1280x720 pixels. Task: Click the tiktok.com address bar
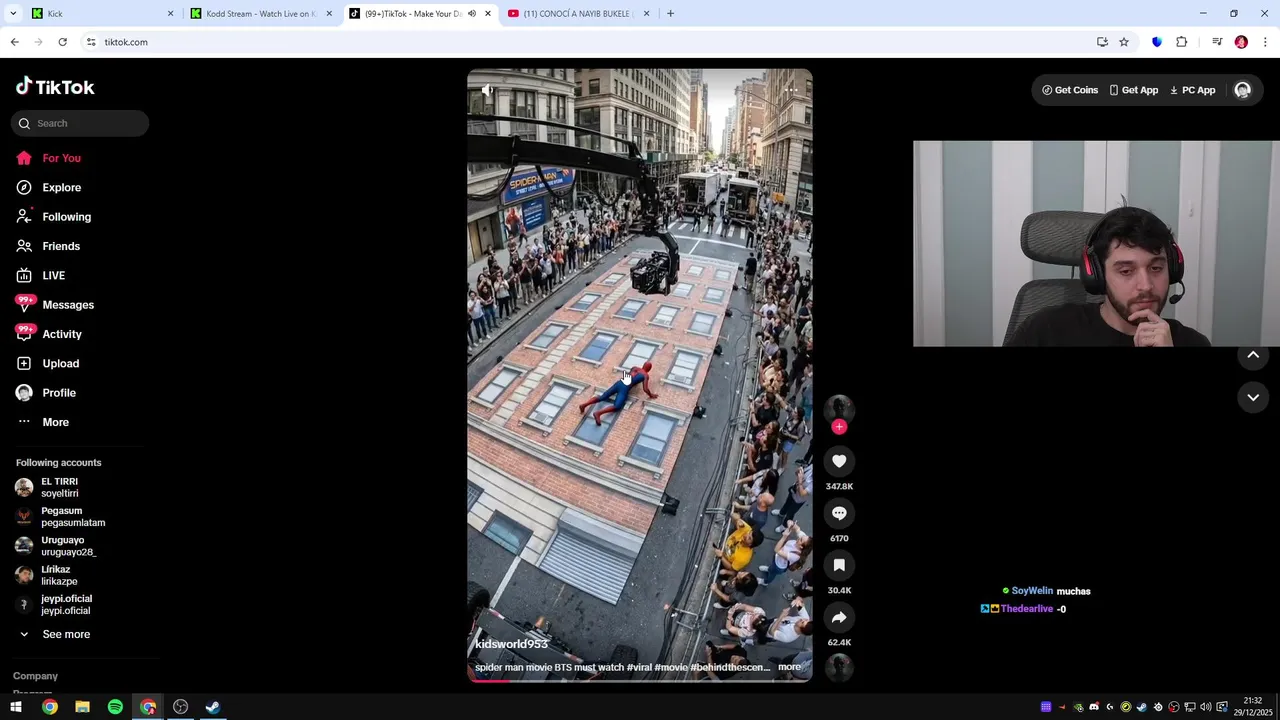pos(590,42)
